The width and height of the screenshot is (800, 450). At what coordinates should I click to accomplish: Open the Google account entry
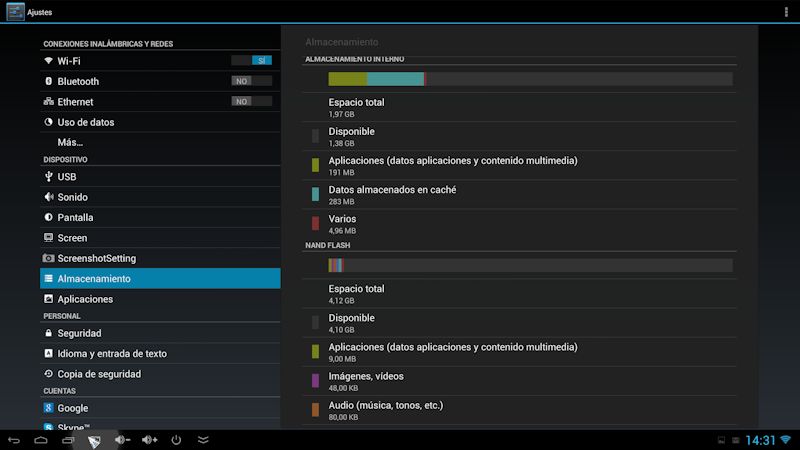click(x=160, y=408)
